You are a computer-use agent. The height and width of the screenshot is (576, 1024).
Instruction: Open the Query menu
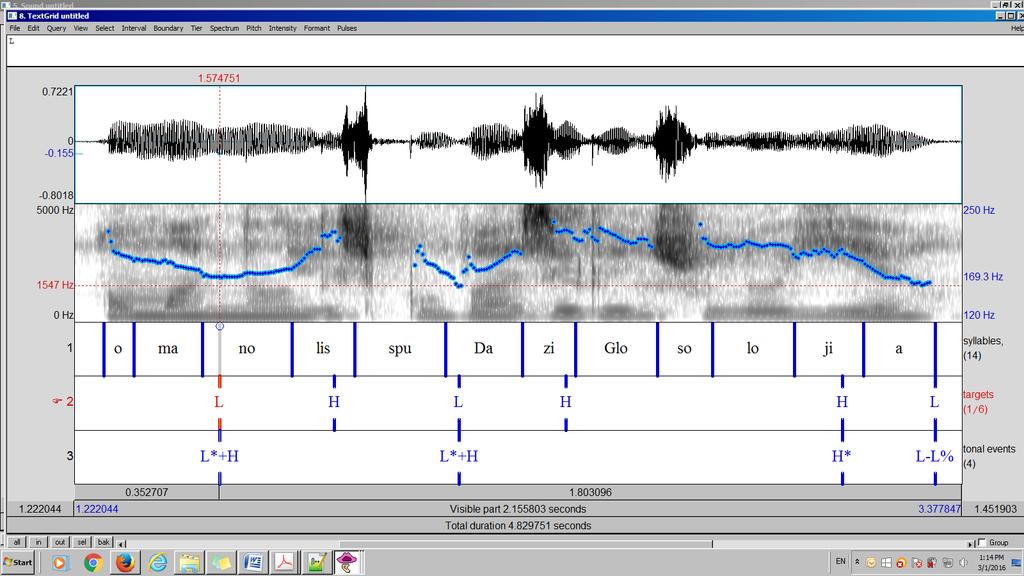point(56,28)
